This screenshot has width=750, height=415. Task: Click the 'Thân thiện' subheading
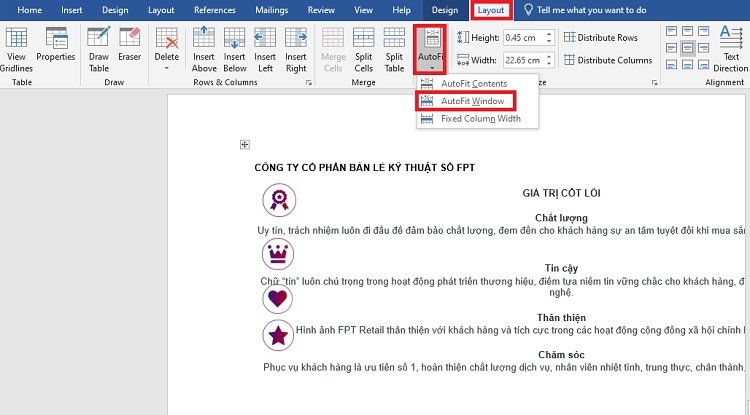coord(561,318)
